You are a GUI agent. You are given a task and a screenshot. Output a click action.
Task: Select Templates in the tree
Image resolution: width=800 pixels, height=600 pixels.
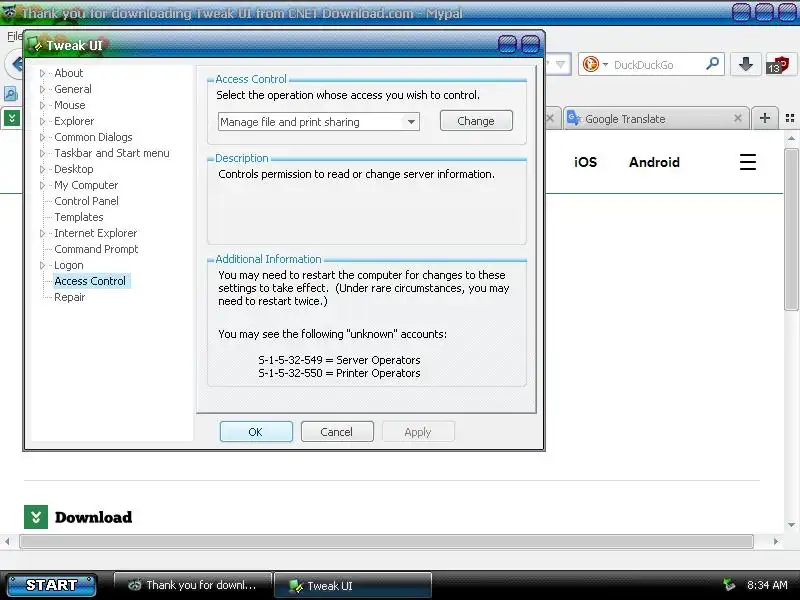79,217
